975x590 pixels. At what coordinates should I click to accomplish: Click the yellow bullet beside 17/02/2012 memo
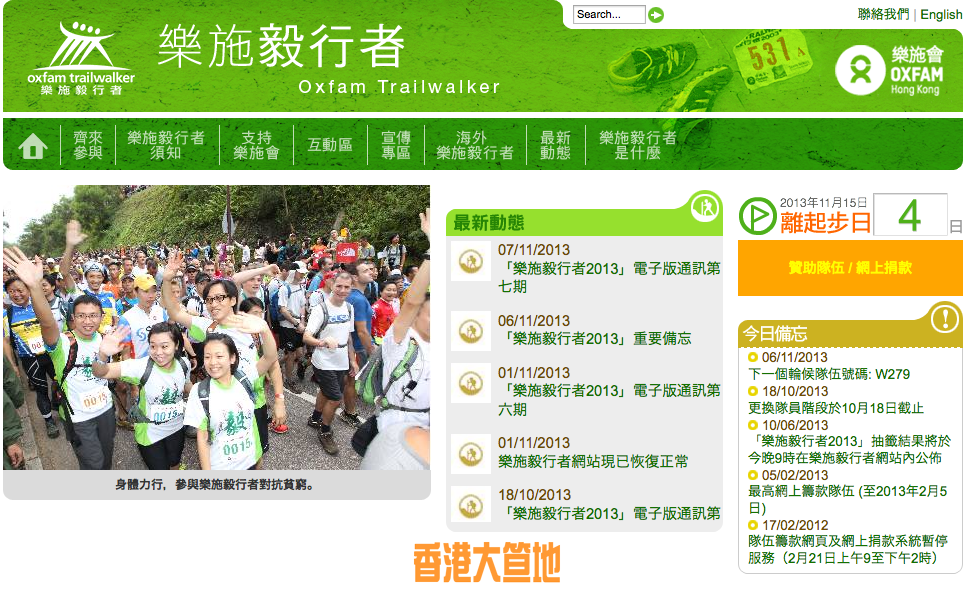click(x=753, y=525)
